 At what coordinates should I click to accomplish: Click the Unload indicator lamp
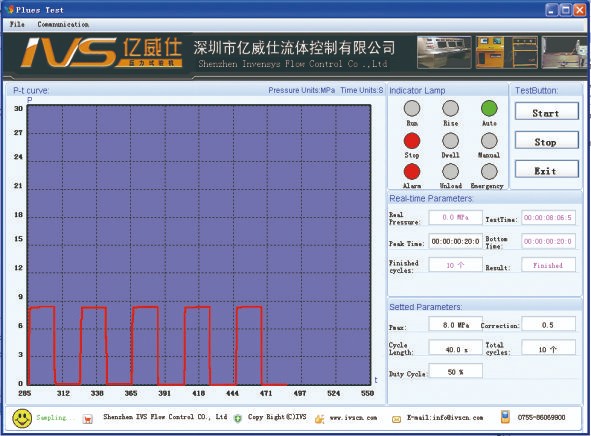tap(450, 172)
